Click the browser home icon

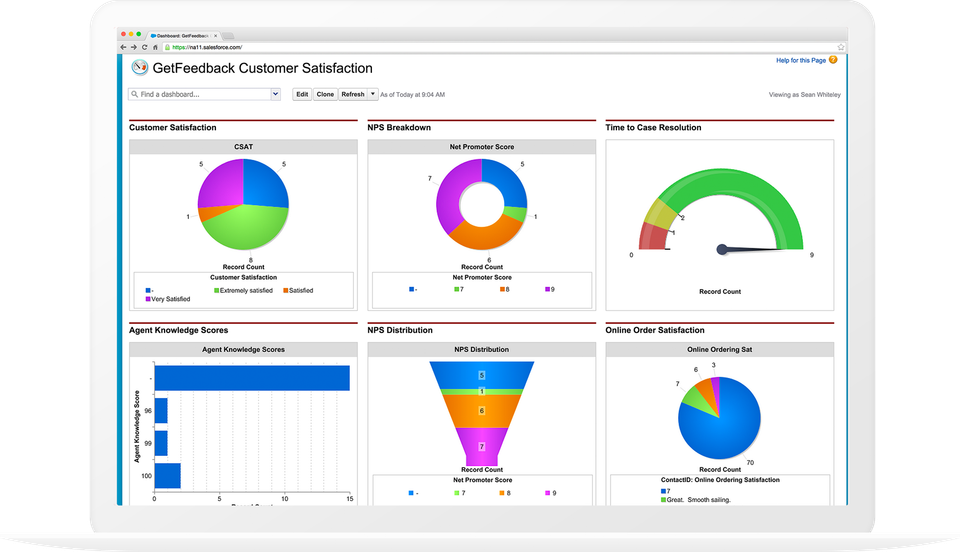click(155, 47)
